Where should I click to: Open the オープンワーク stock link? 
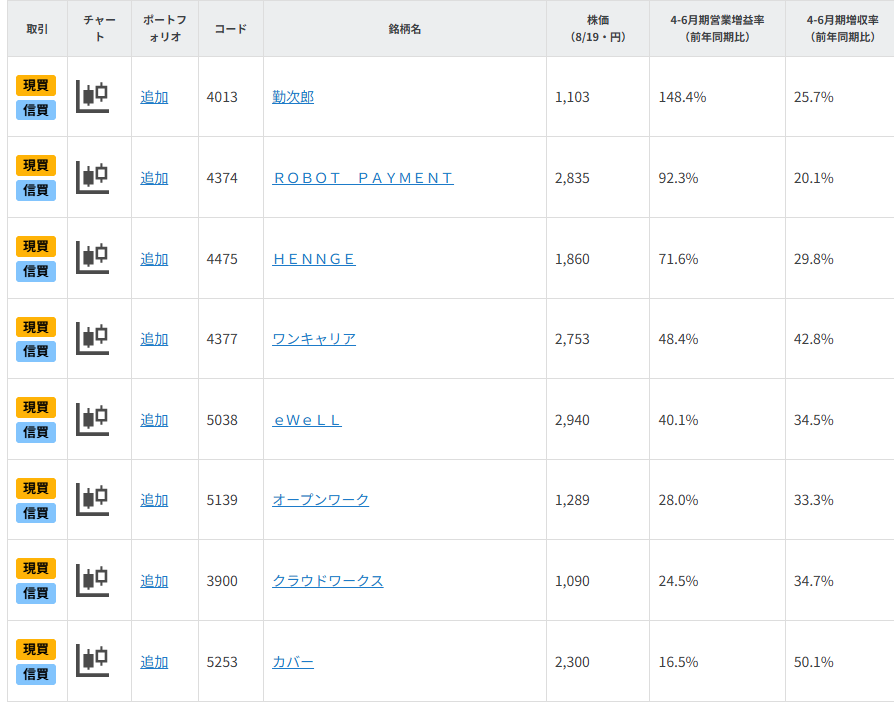[x=320, y=500]
